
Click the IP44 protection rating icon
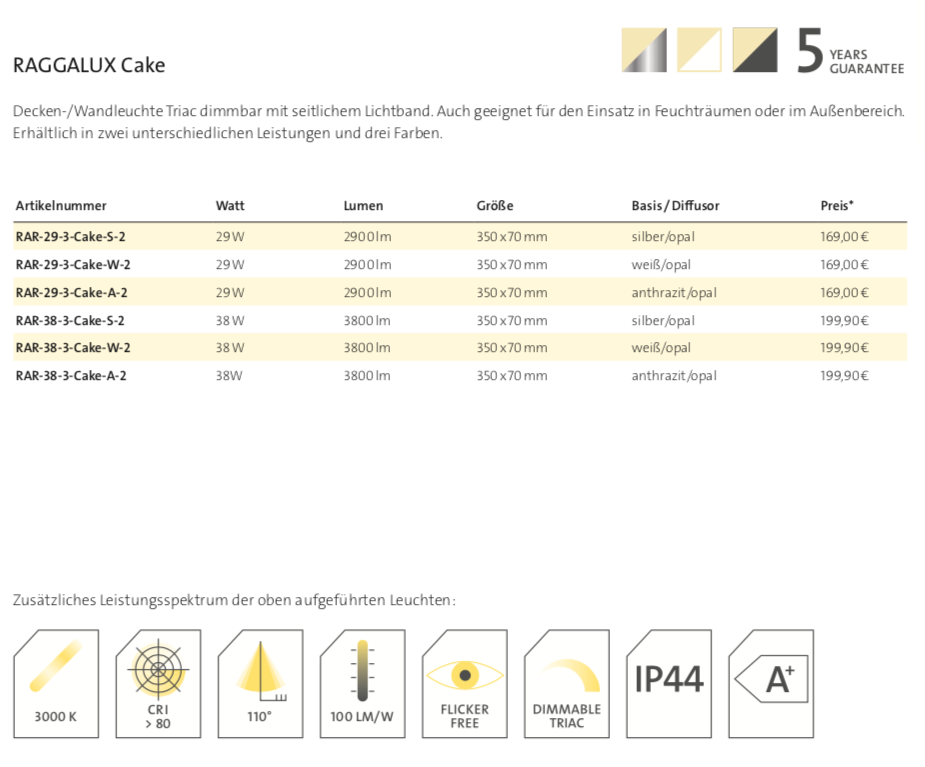(668, 684)
